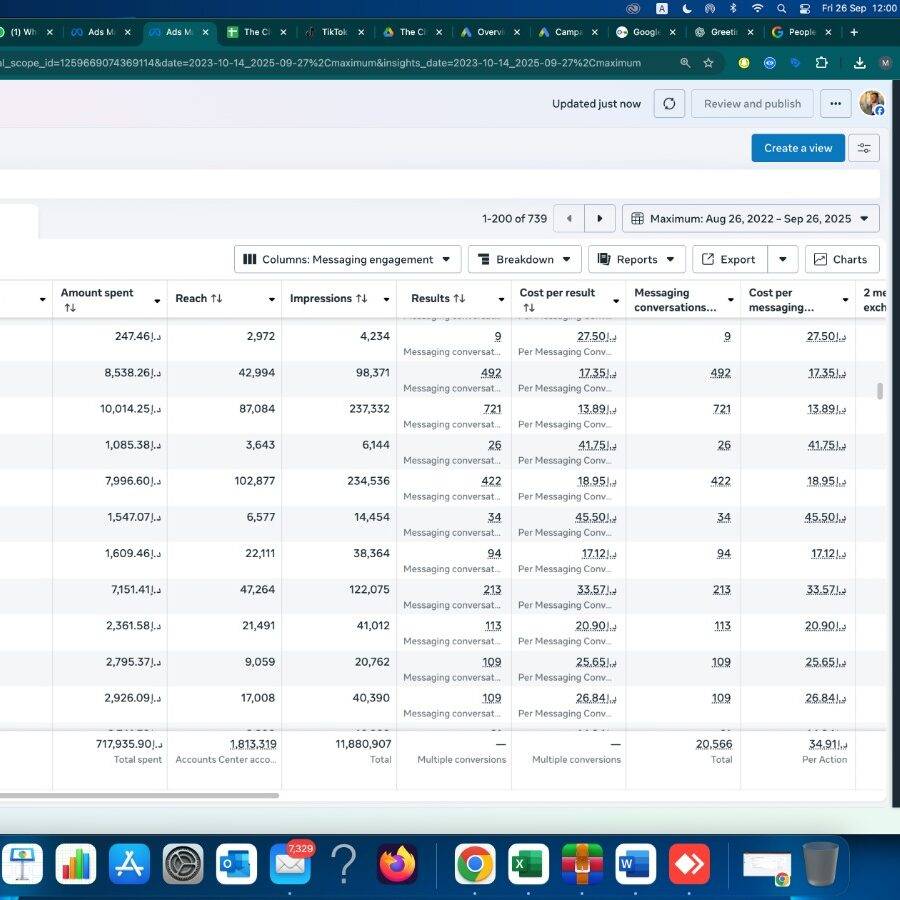Open the date range Maximum dropdown
Screen dimensions: 900x900
750,218
